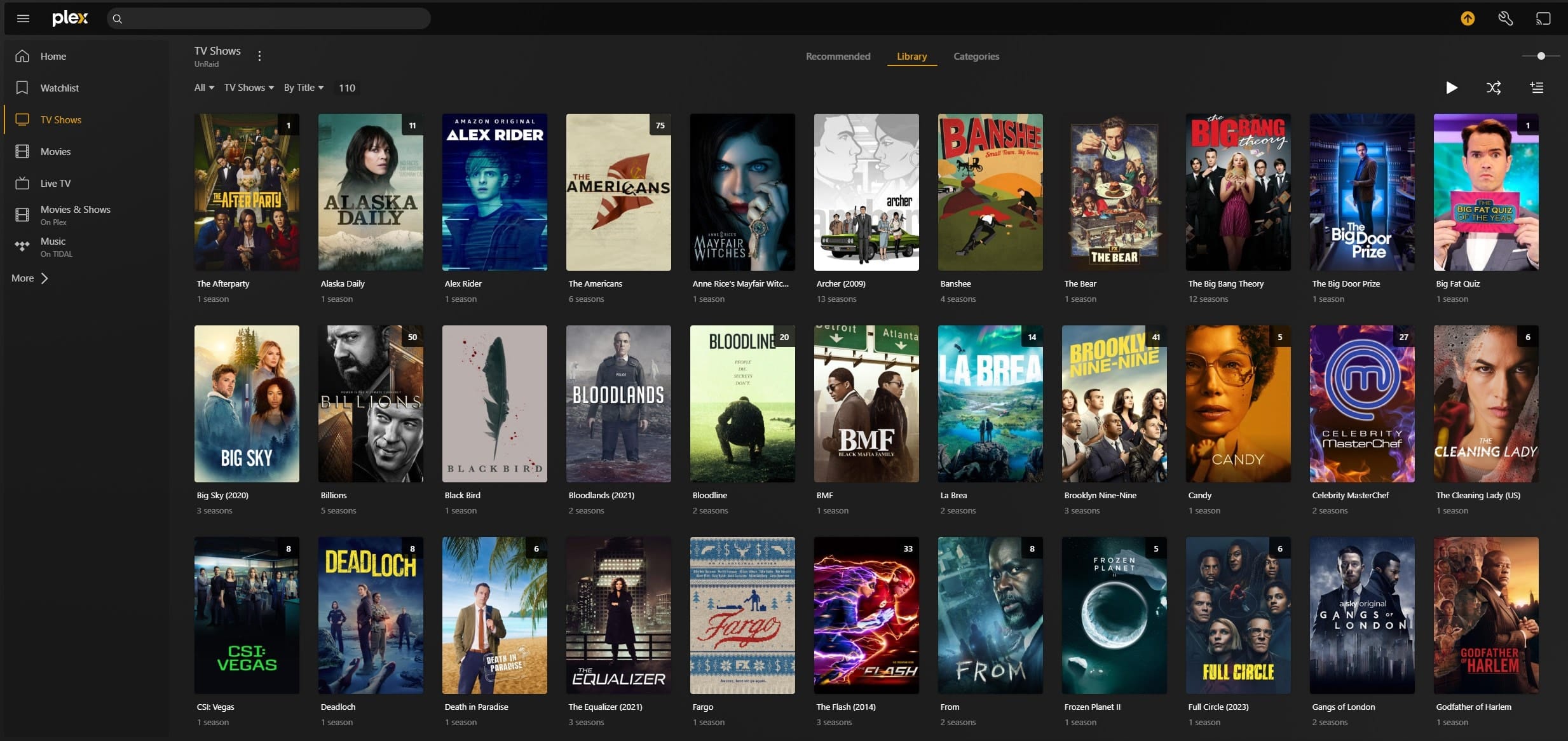Open the hamburger menu icon
This screenshot has width=1568, height=741.
pos(24,18)
